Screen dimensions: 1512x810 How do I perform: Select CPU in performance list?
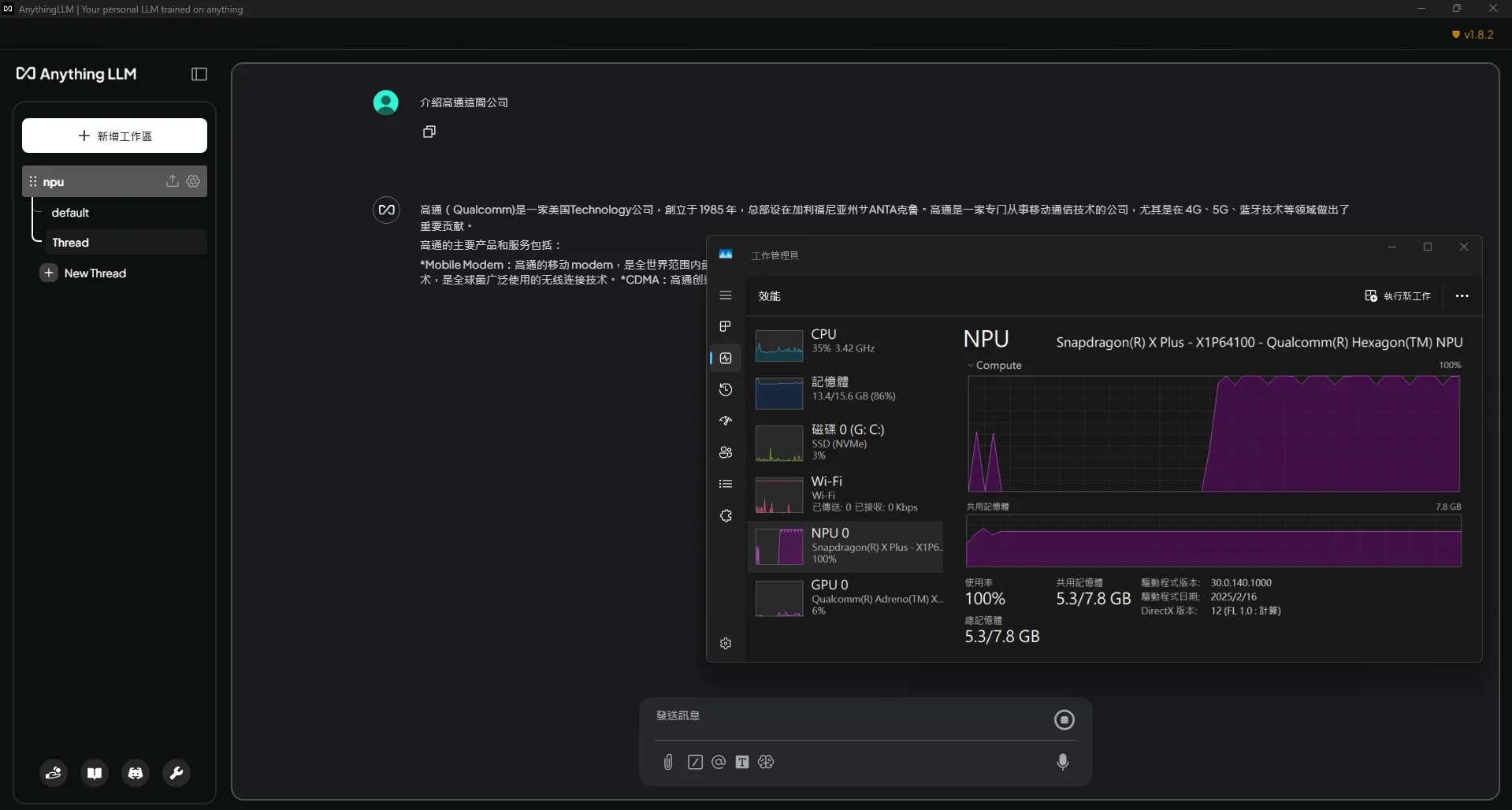click(x=846, y=344)
